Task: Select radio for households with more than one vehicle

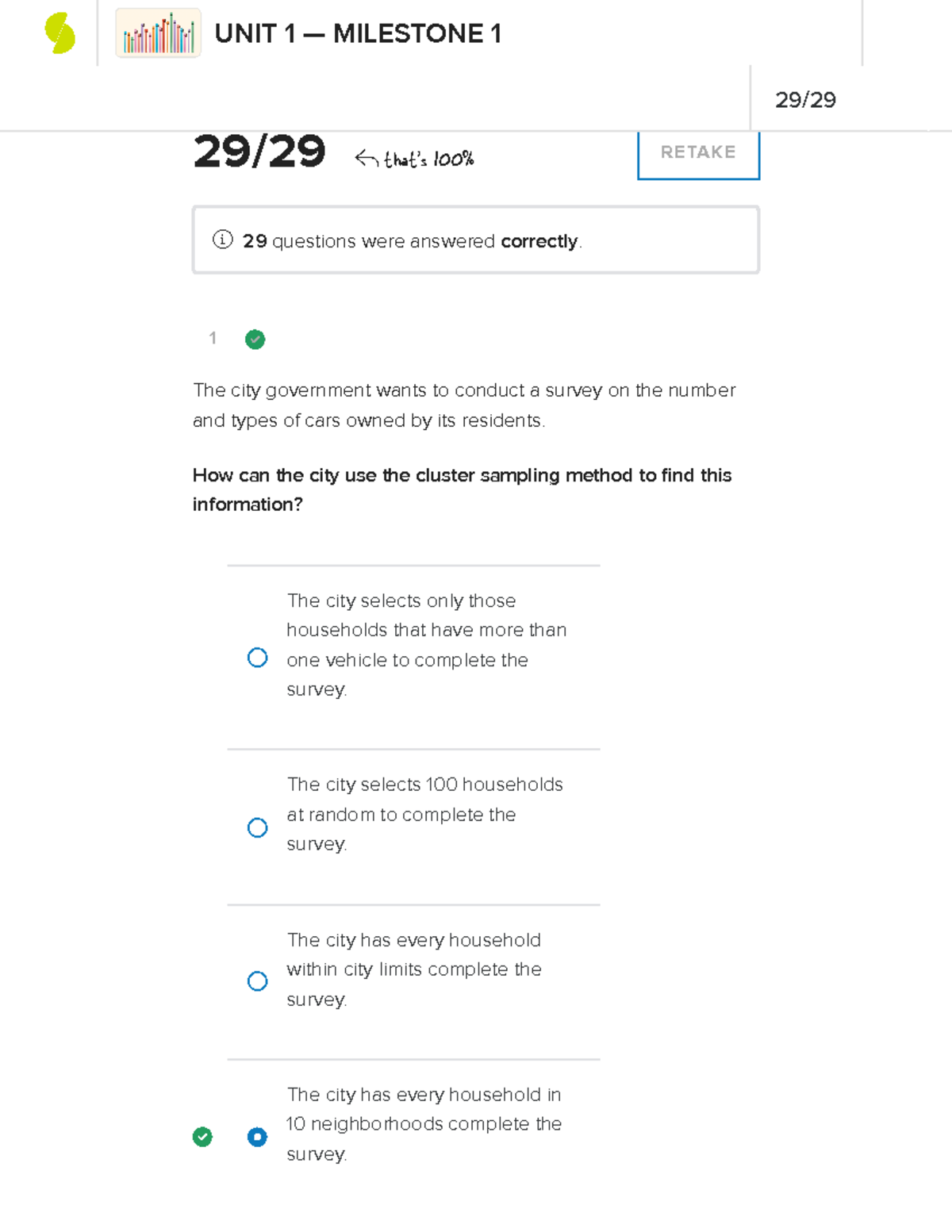Action: pyautogui.click(x=258, y=658)
